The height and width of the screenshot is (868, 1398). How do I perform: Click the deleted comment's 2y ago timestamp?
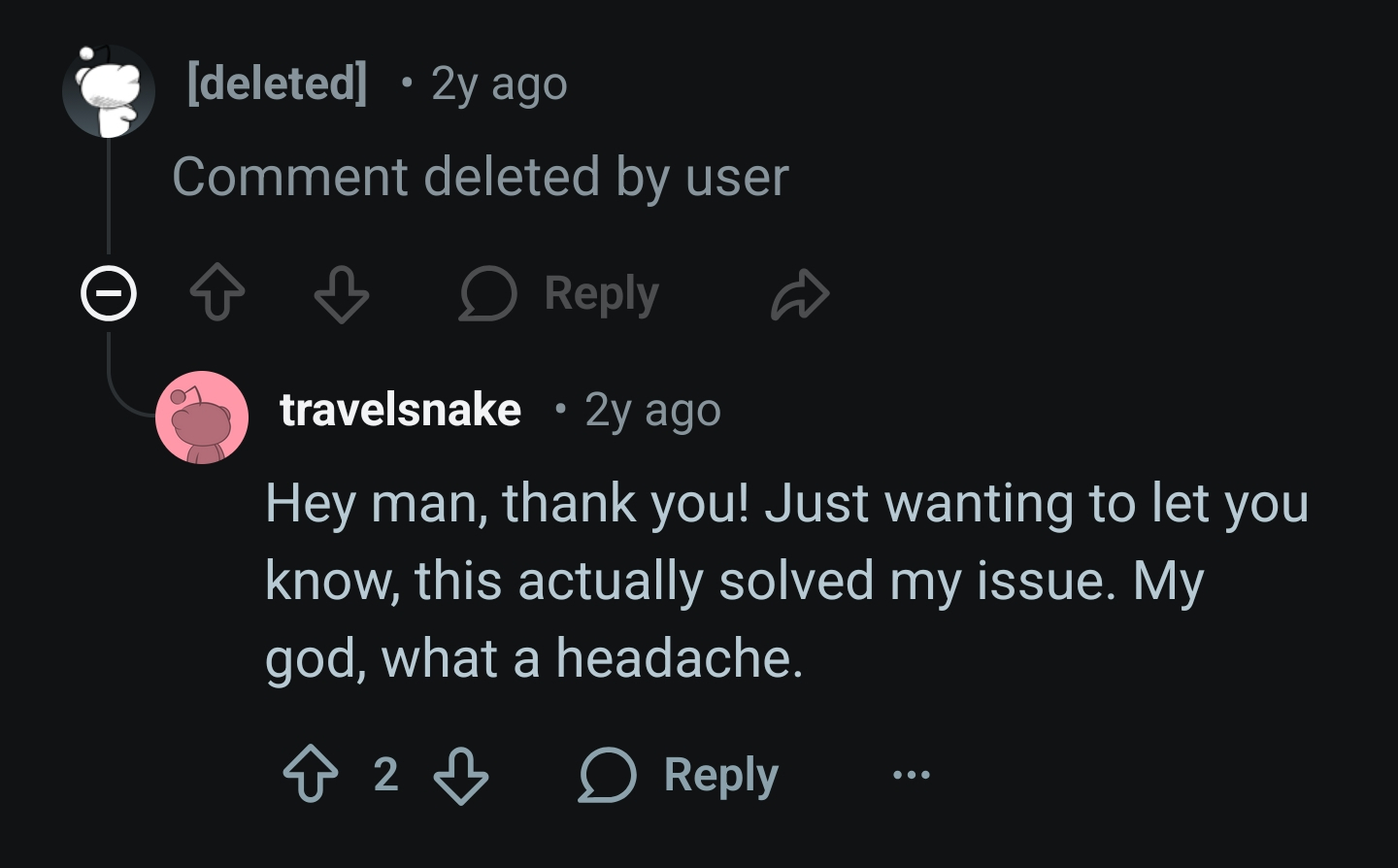point(499,84)
